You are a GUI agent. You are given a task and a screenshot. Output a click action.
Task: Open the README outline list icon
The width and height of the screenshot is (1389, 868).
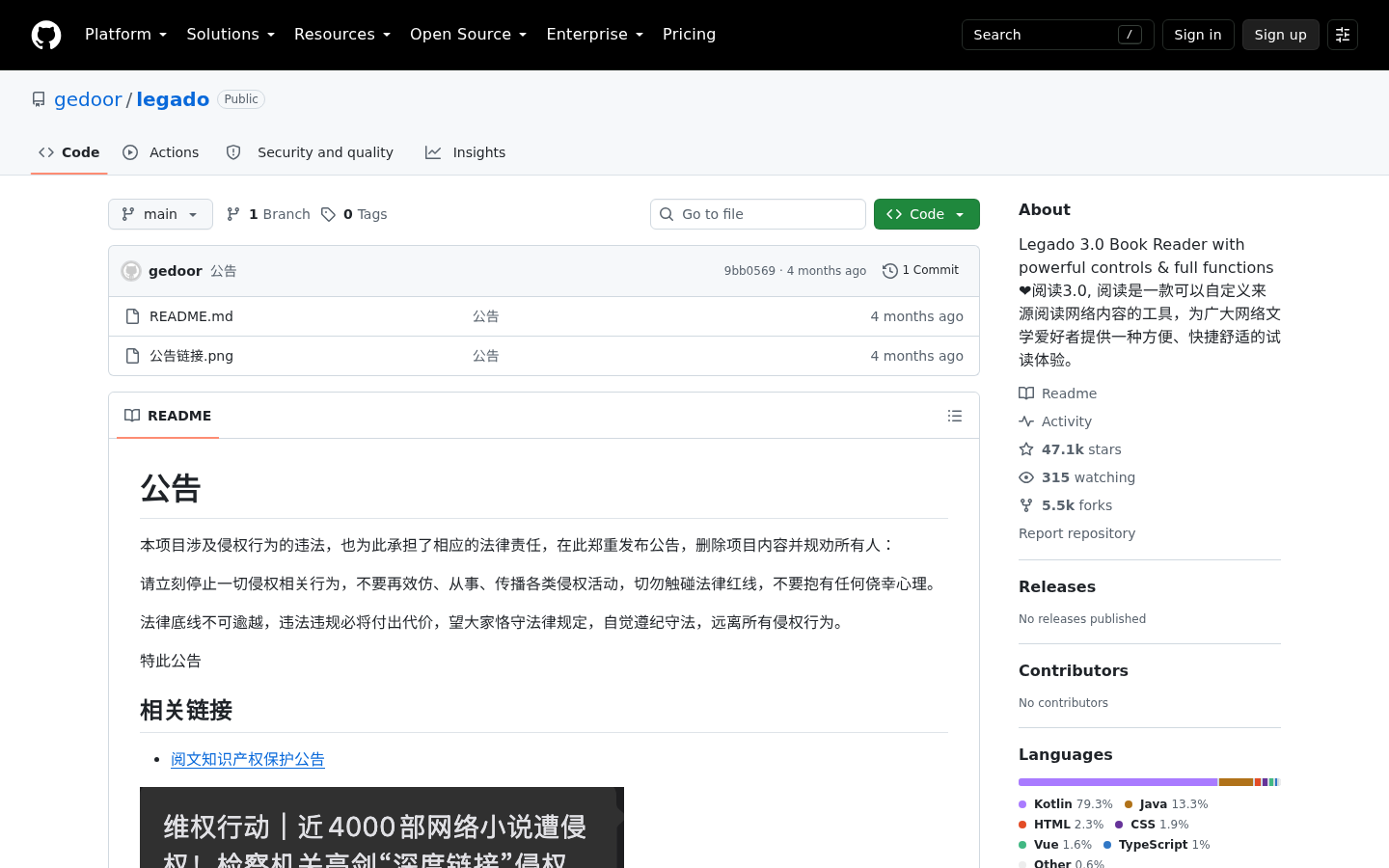[x=955, y=416]
